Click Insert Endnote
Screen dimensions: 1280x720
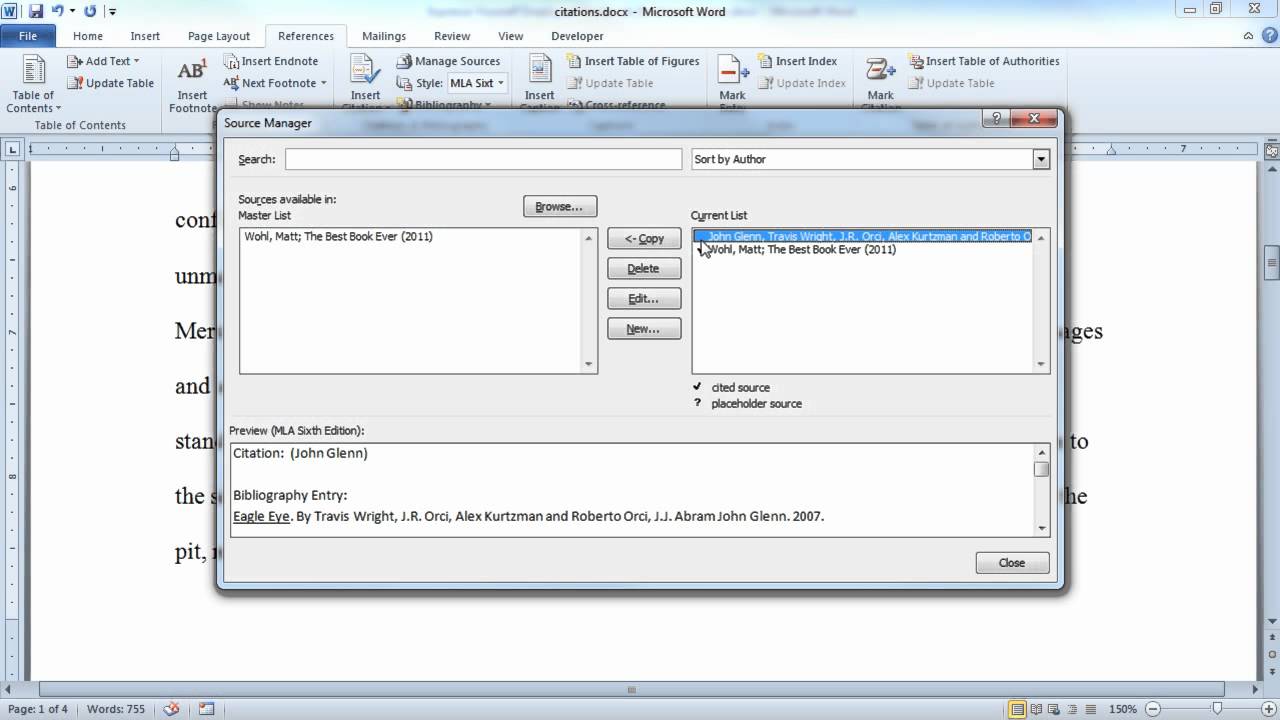(x=271, y=61)
